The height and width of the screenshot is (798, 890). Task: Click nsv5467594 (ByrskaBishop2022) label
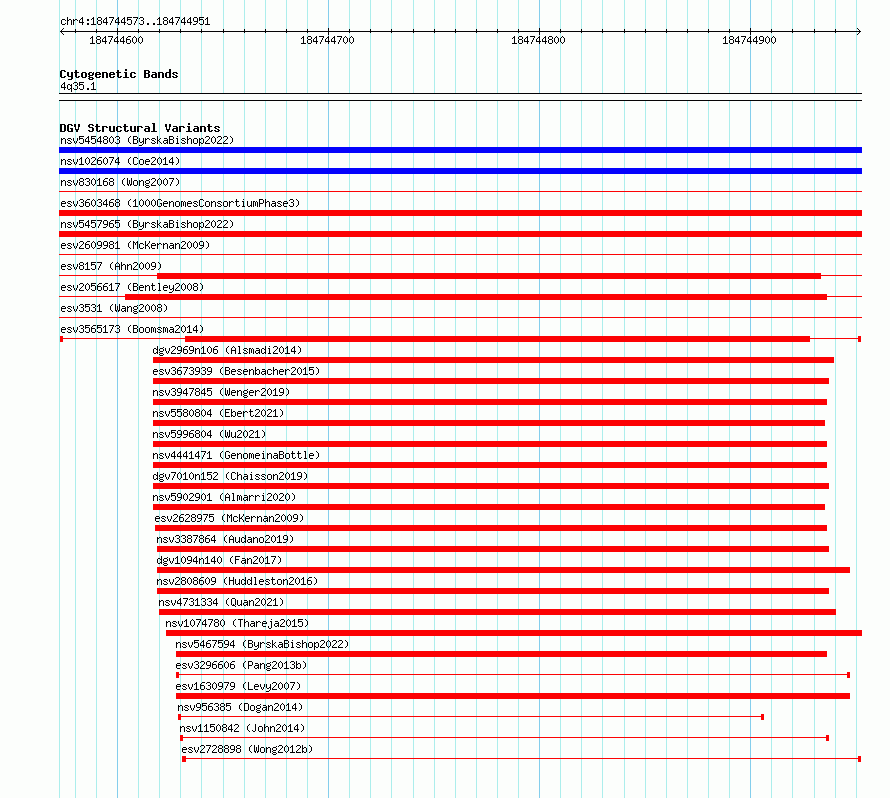[262, 644]
